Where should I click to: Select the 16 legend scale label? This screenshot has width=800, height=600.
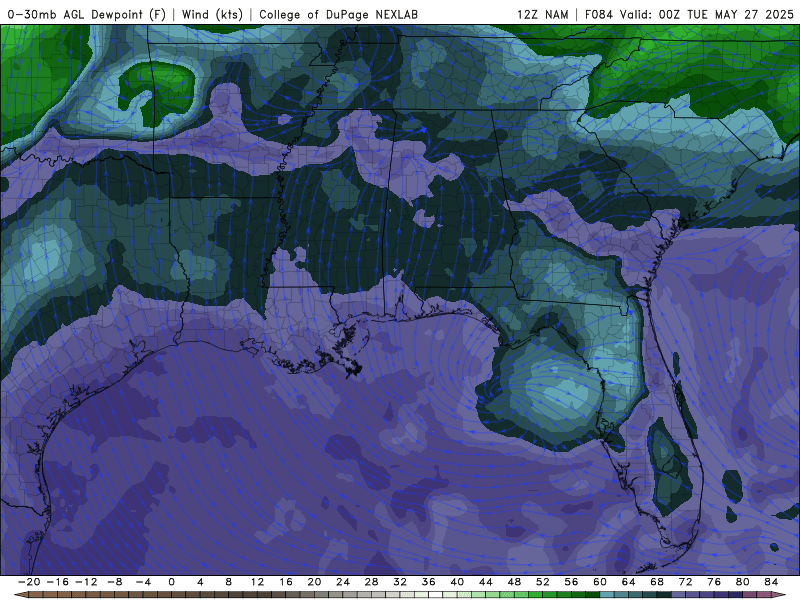(x=286, y=582)
